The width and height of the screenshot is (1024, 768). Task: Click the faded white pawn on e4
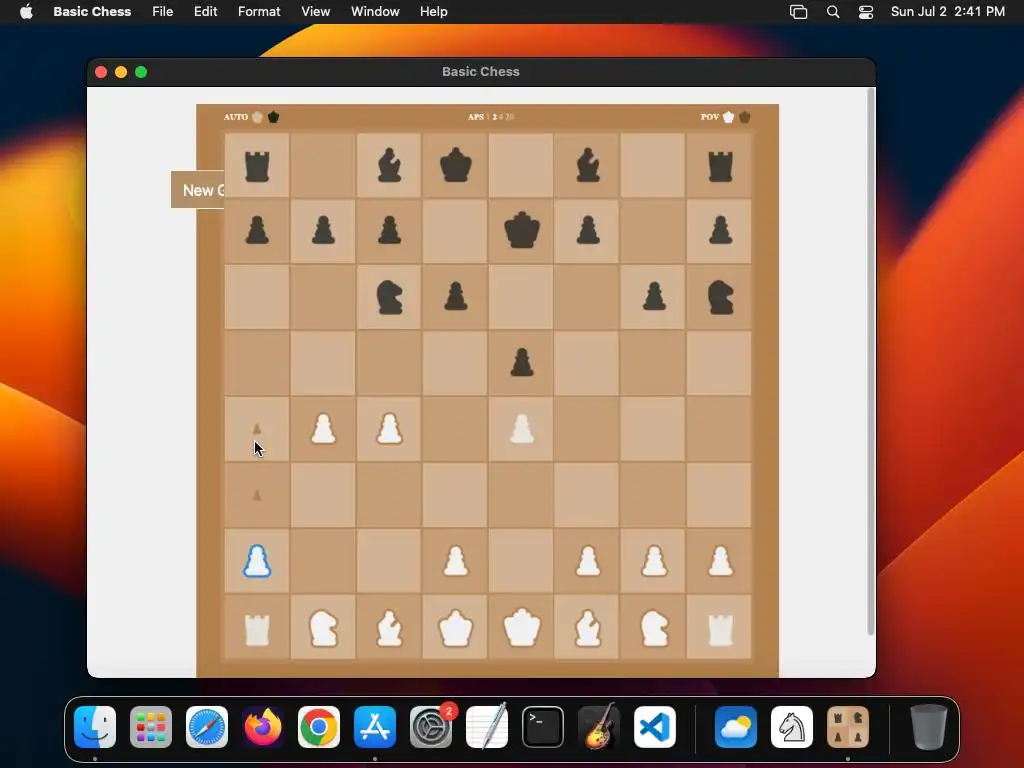pos(522,429)
